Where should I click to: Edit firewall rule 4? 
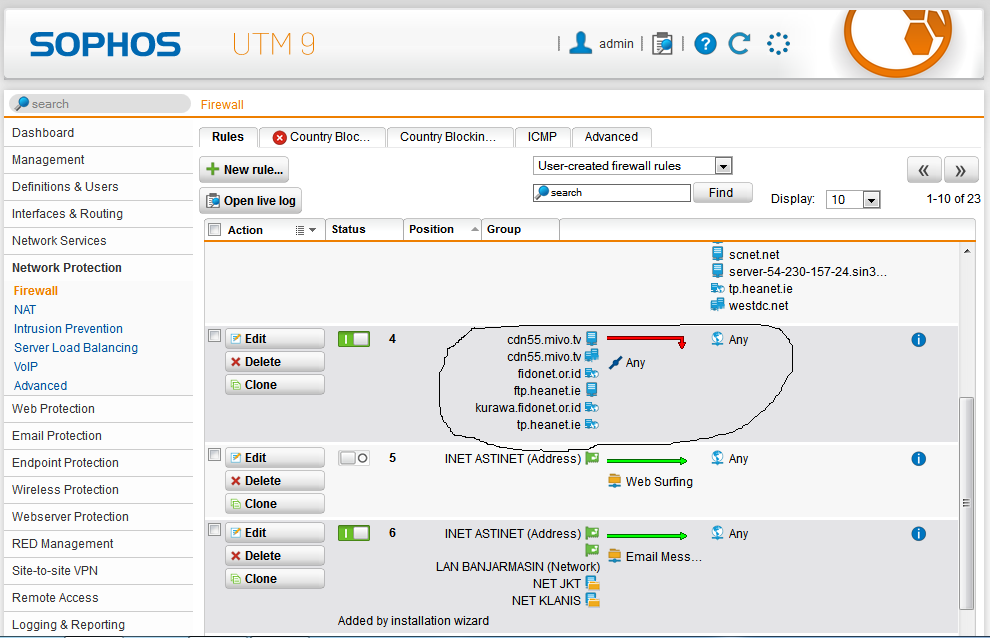tap(275, 339)
